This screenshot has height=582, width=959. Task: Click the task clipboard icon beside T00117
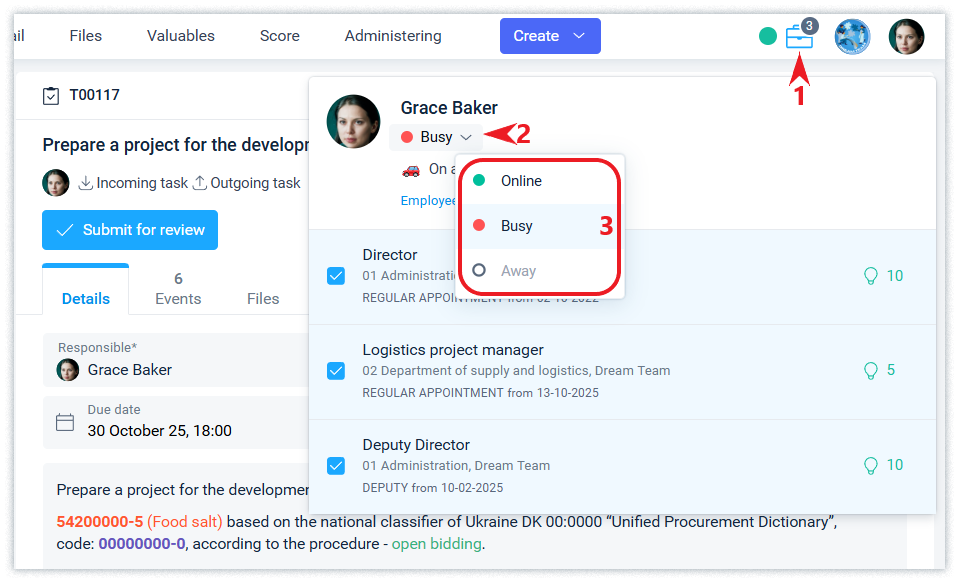tap(51, 96)
